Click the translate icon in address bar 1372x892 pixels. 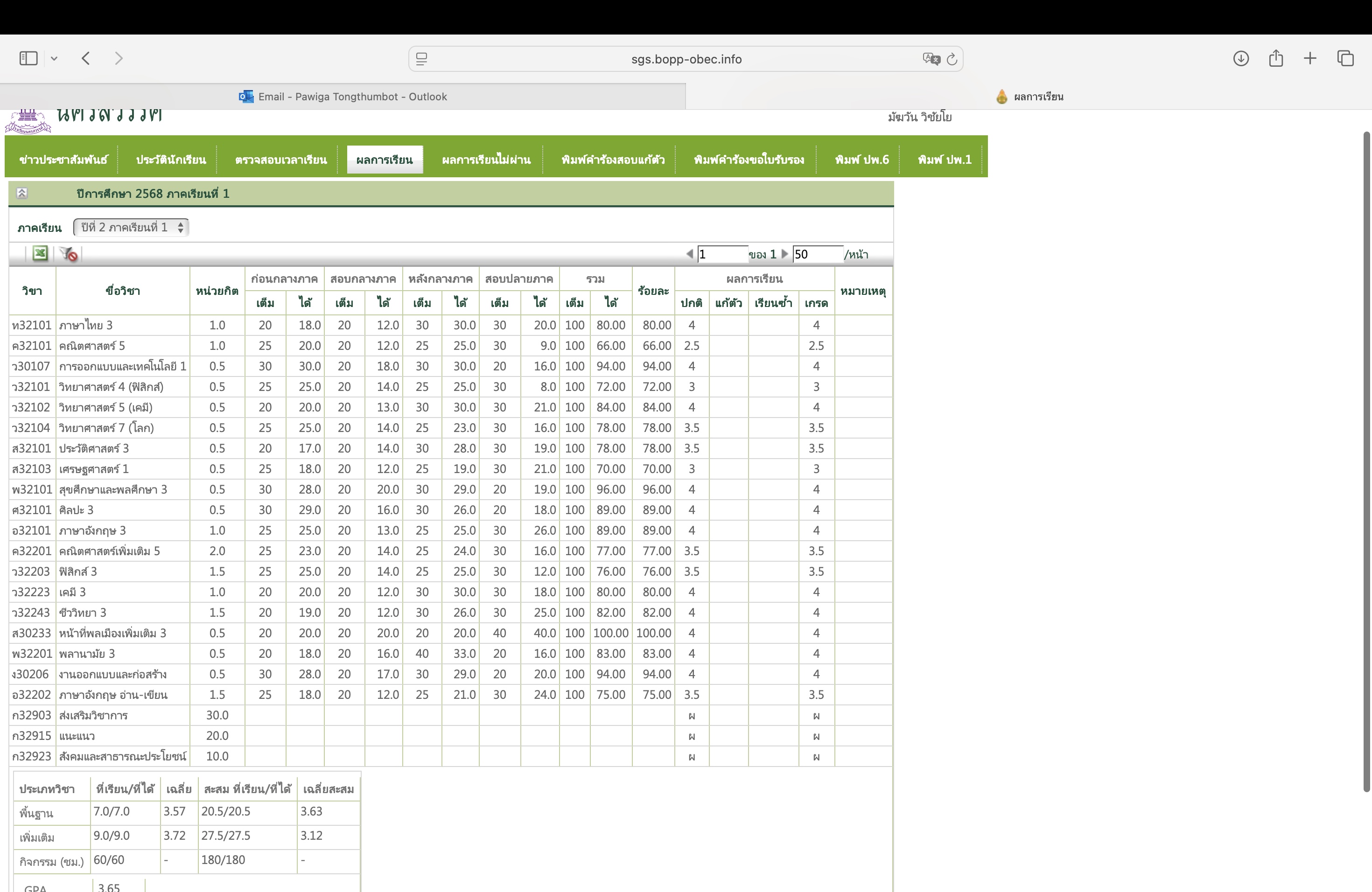931,59
